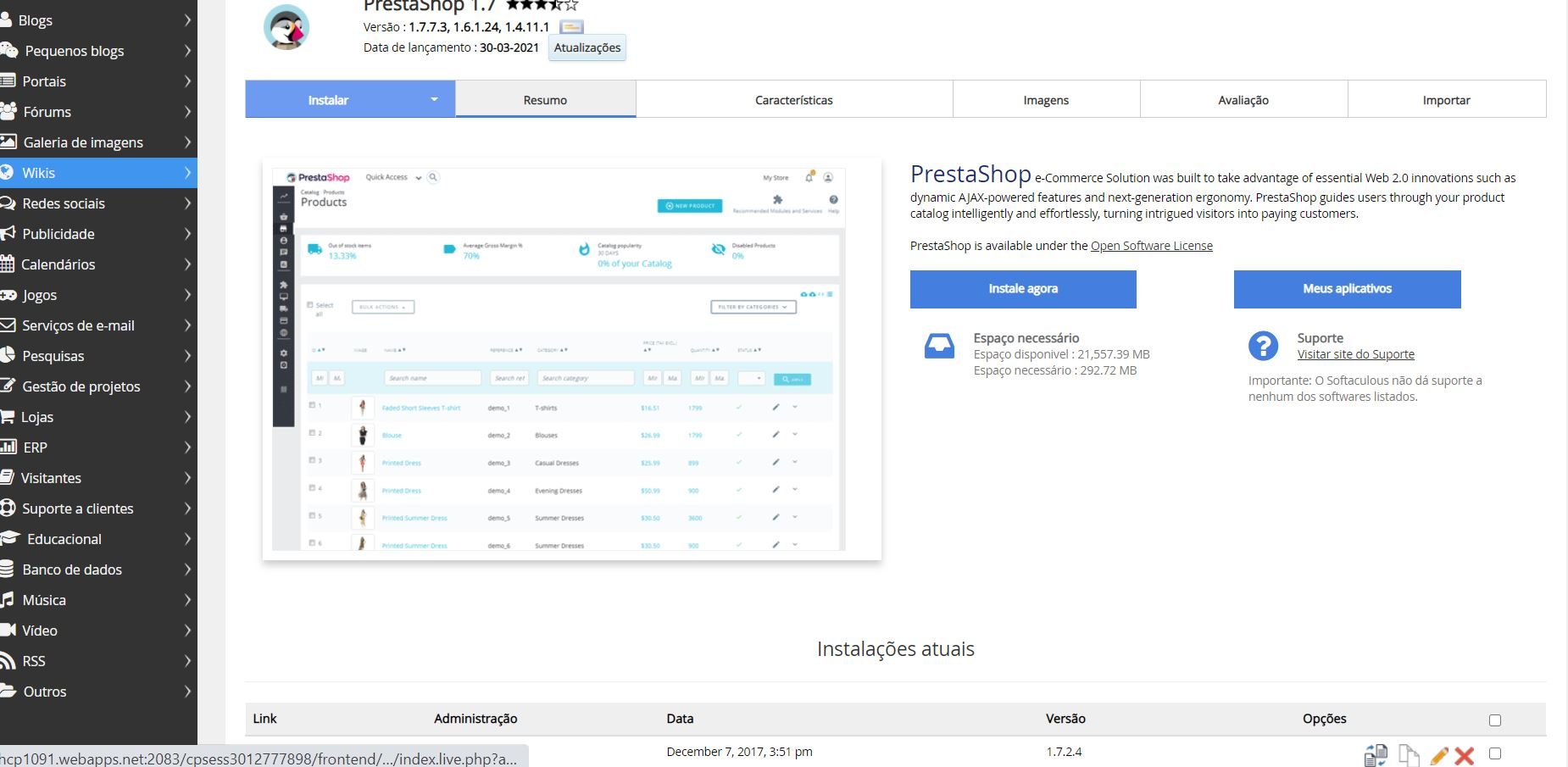The image size is (1568, 767).
Task: Click version value 1.7.2.4 in table
Action: pos(1064,752)
